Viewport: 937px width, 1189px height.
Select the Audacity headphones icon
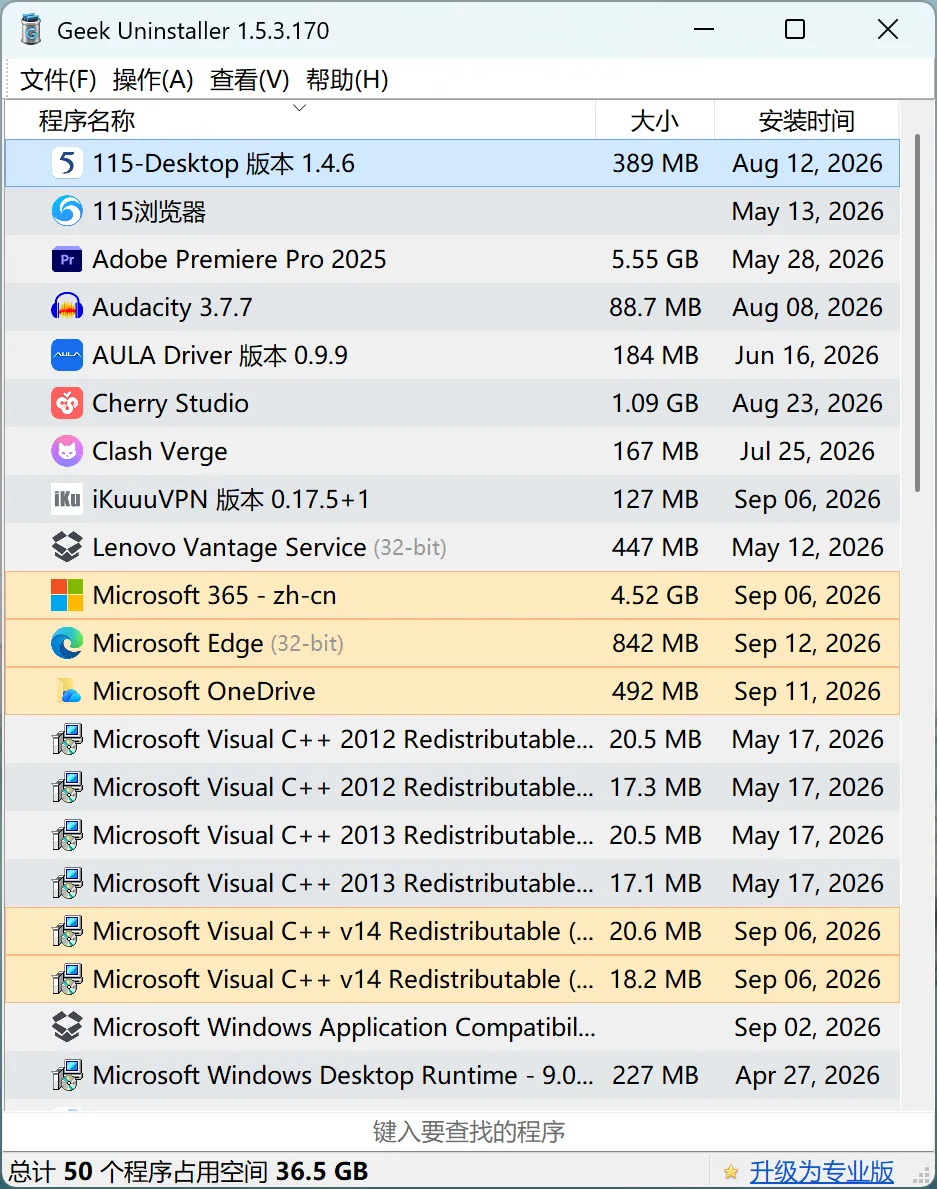(x=67, y=307)
